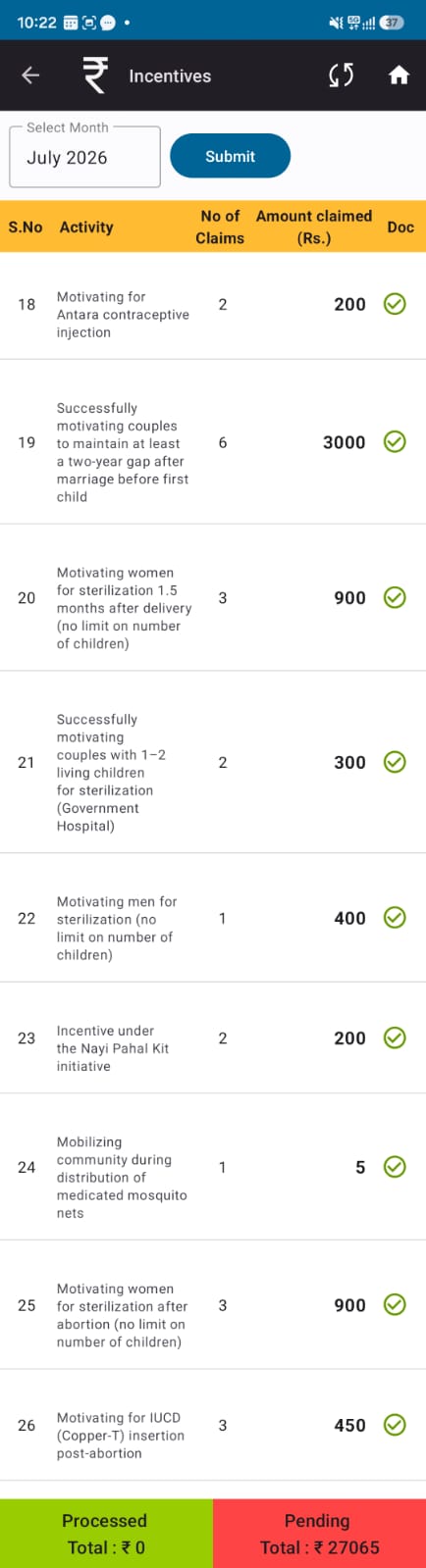Tap doc checkmark for mosquito nets row
Image resolution: width=426 pixels, height=1568 pixels.
click(x=395, y=1167)
